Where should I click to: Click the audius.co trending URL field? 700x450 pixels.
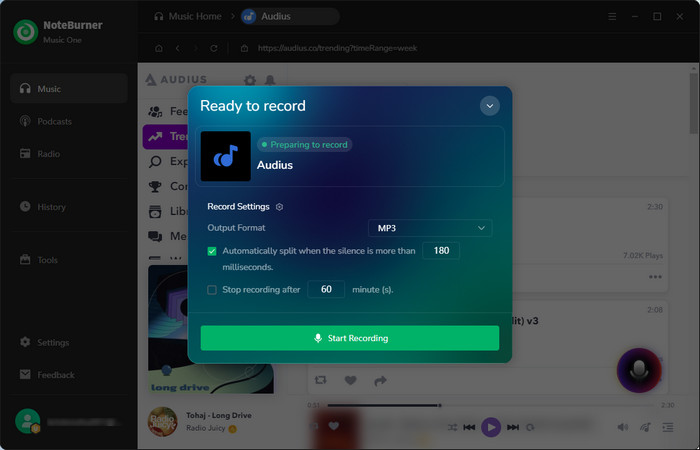[x=338, y=48]
